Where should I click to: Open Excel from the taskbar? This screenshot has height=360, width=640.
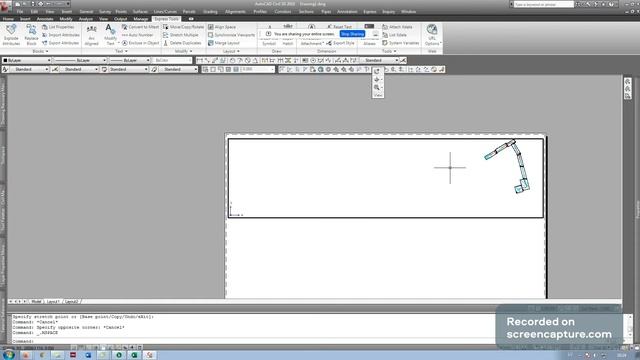(x=134, y=355)
